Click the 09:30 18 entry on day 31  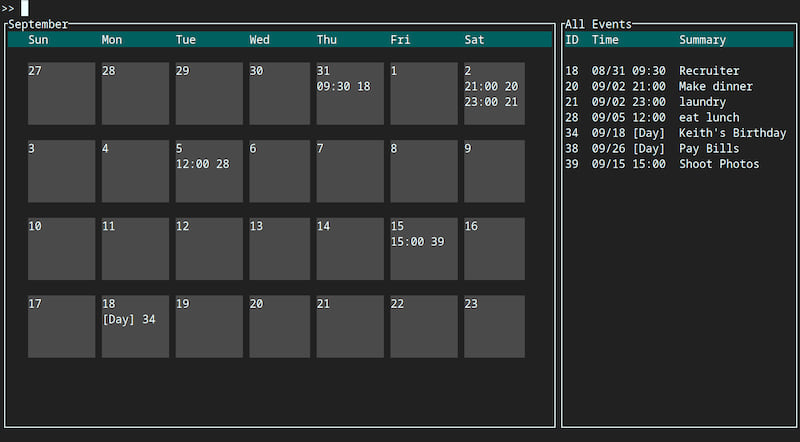343,86
